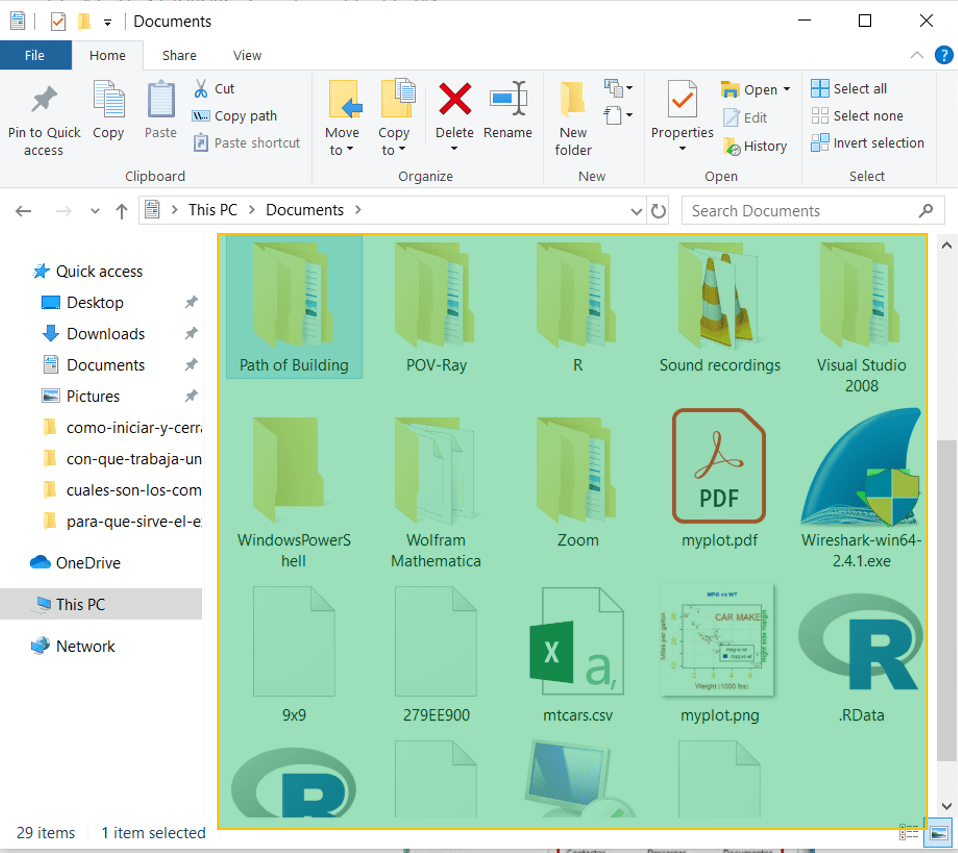Open Pictures in the navigation pane
The width and height of the screenshot is (958, 853).
pos(92,396)
